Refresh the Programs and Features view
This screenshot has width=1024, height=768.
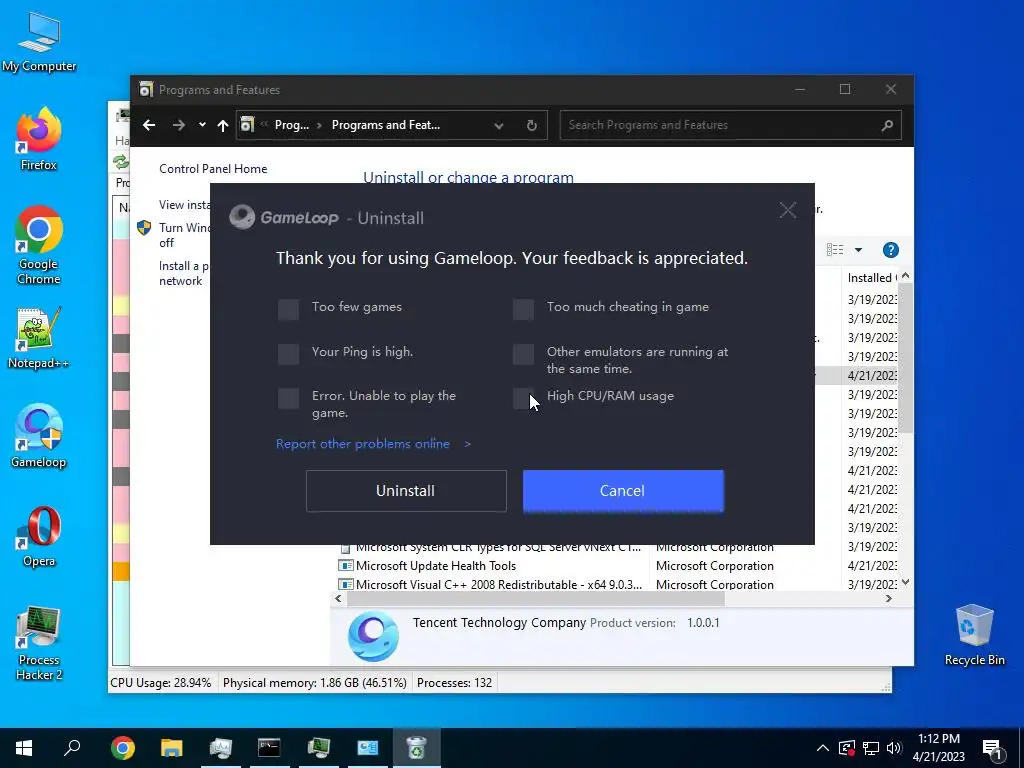[532, 125]
